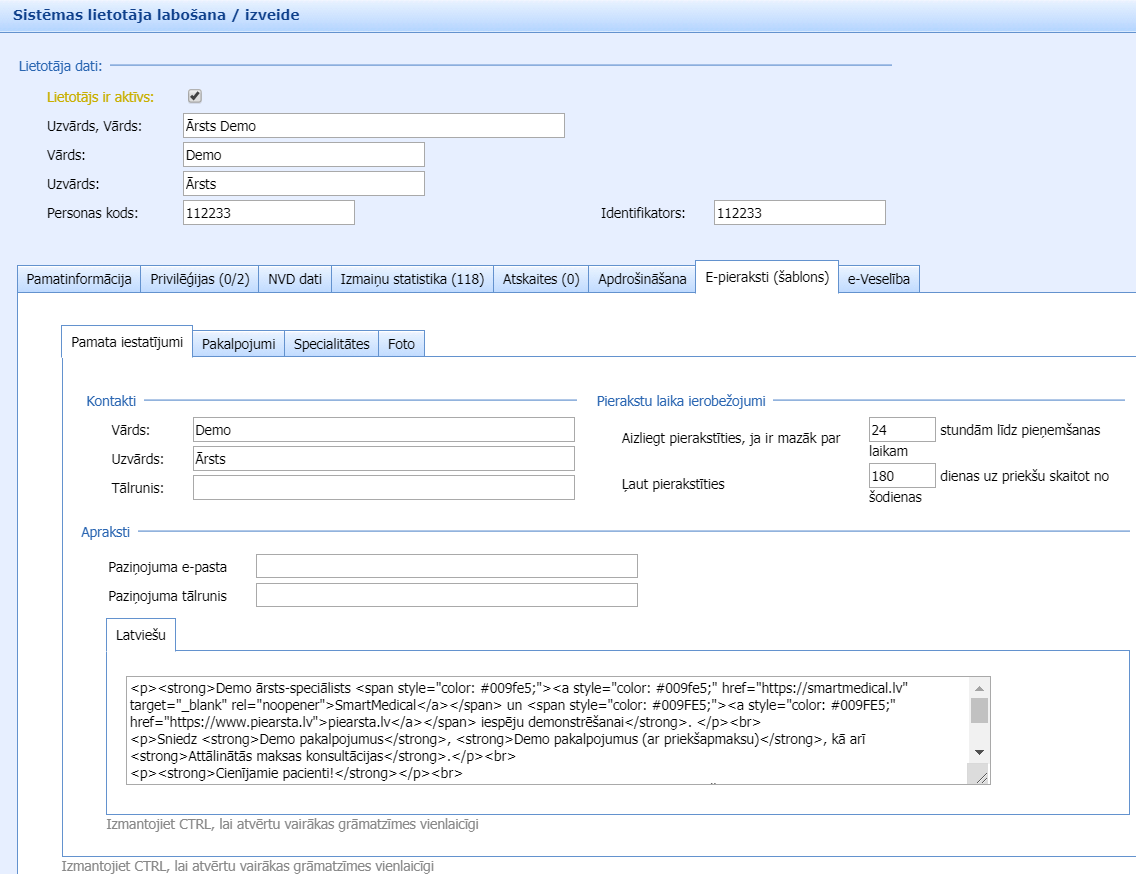Uncheck the 'Lietotājs ir aktīvs' checkbox
1136x875 pixels.
[x=195, y=96]
